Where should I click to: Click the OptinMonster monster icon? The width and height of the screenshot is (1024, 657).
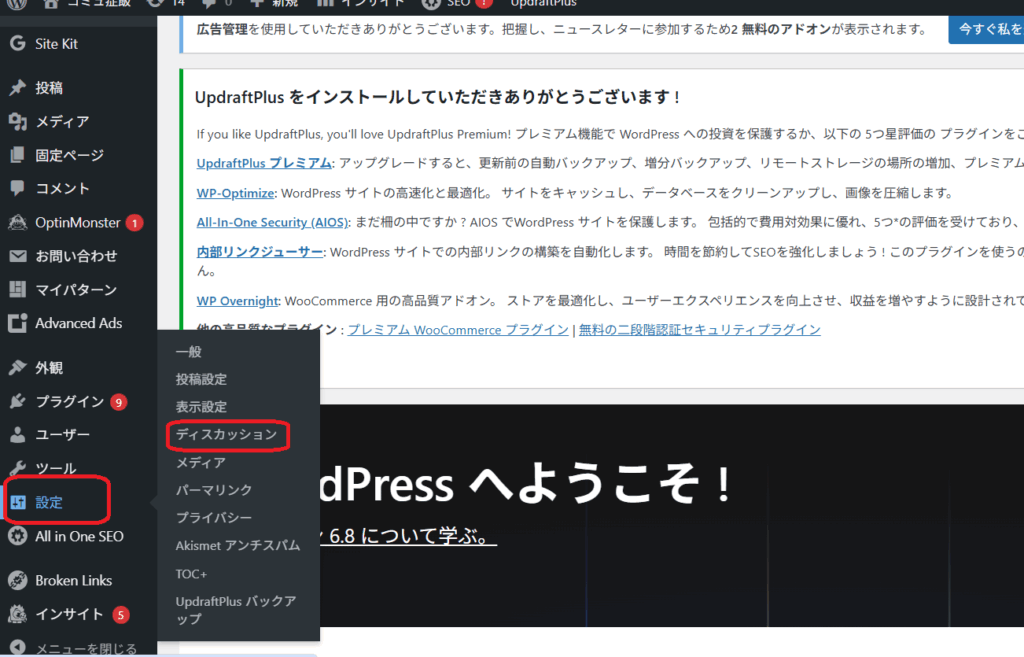pos(18,222)
